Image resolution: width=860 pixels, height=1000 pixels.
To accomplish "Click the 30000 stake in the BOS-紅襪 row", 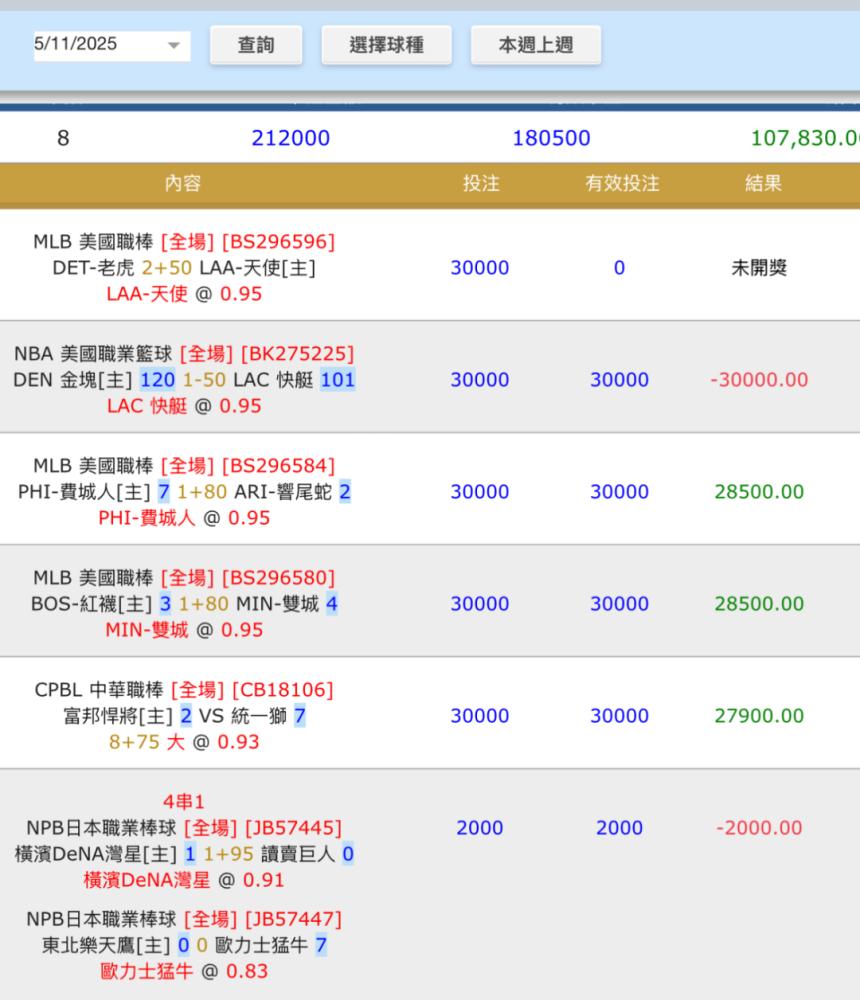I will 480,605.
